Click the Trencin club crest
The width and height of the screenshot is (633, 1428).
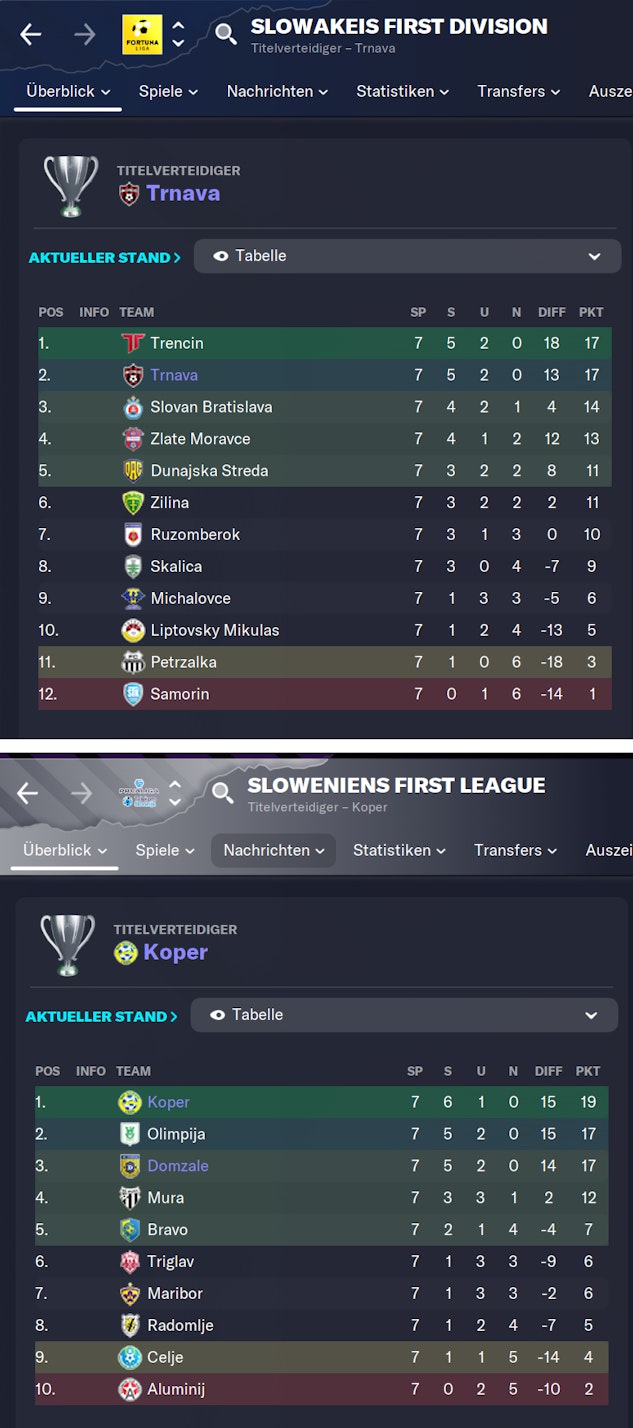click(133, 343)
